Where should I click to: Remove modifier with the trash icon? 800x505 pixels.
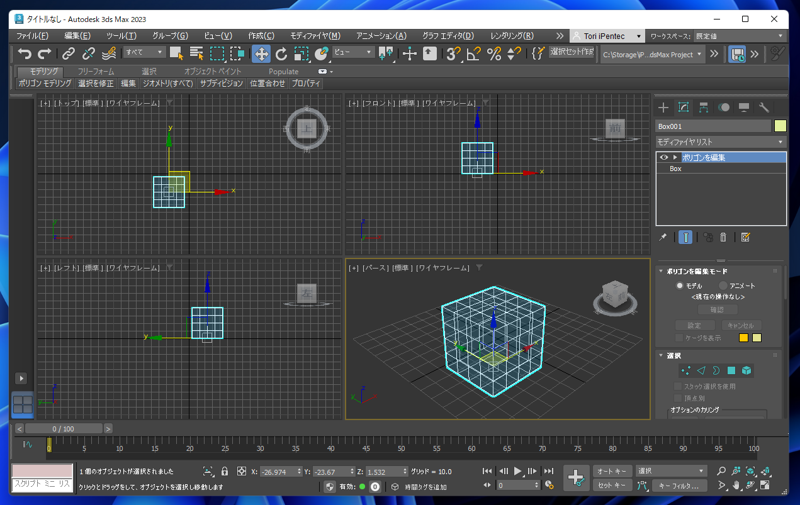723,237
